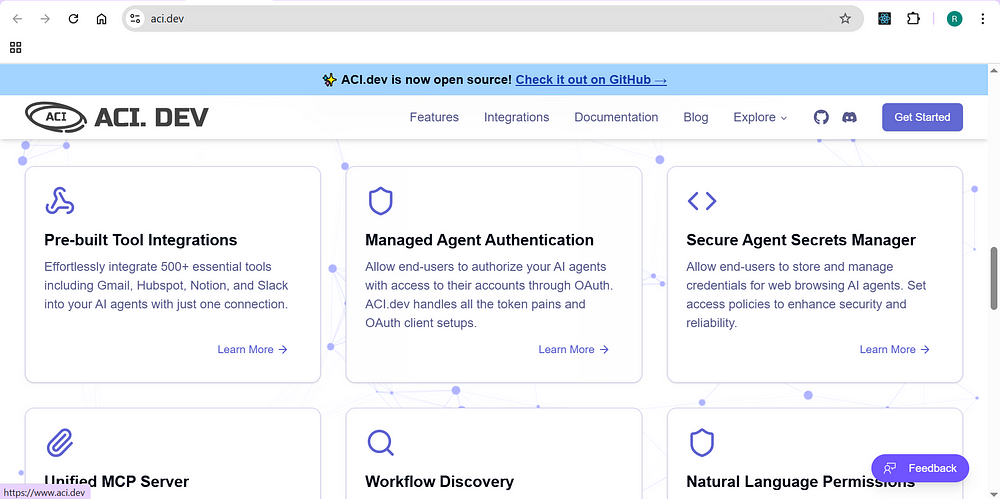
Task: Click Learn More under Secure Agent Secrets Manager
Action: [x=895, y=349]
